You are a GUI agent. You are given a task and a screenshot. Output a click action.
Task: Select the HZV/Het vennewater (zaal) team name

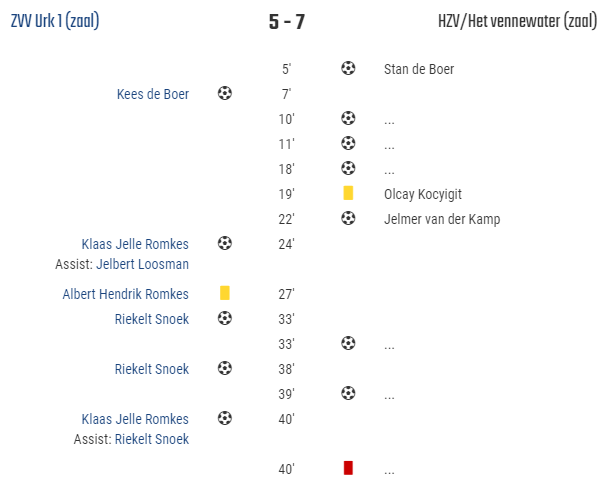[517, 21]
